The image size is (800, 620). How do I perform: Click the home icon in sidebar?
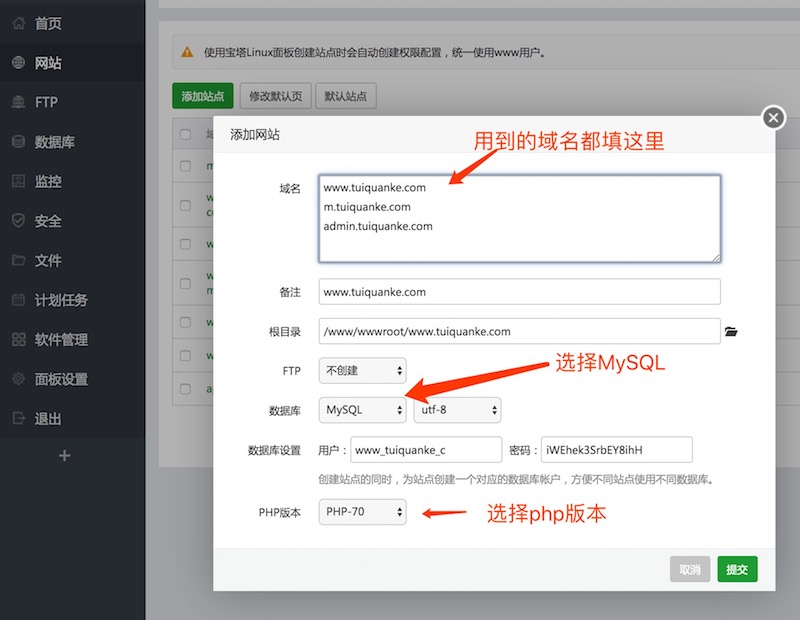point(18,23)
